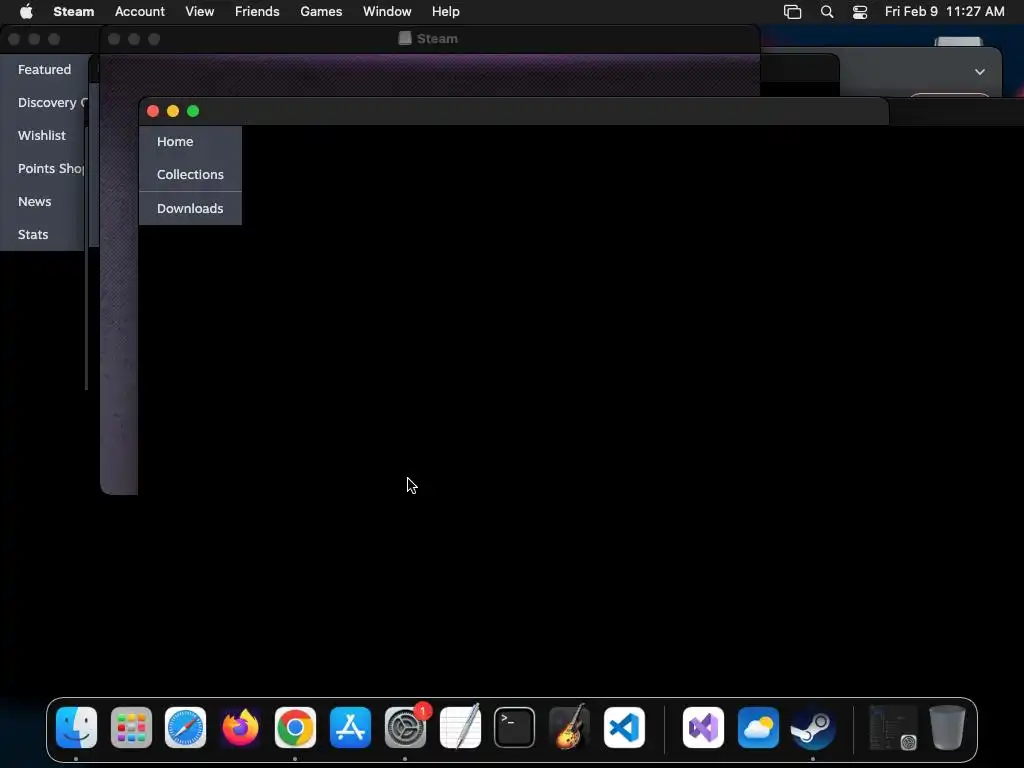The width and height of the screenshot is (1024, 768).
Task: Select Home in the library dropdown
Action: click(190, 142)
